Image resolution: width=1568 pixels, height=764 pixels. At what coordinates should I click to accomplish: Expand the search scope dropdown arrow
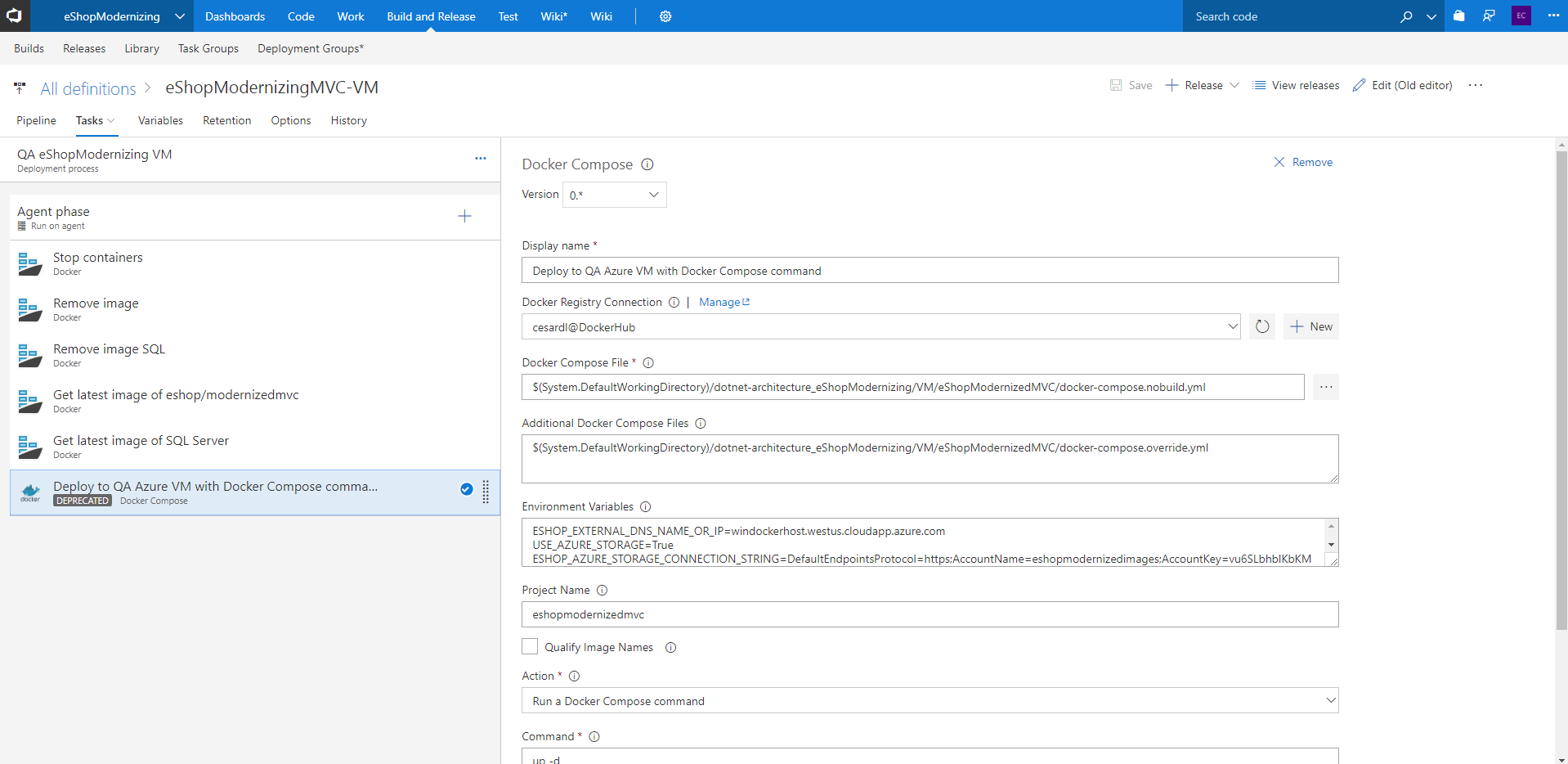pyautogui.click(x=1431, y=16)
